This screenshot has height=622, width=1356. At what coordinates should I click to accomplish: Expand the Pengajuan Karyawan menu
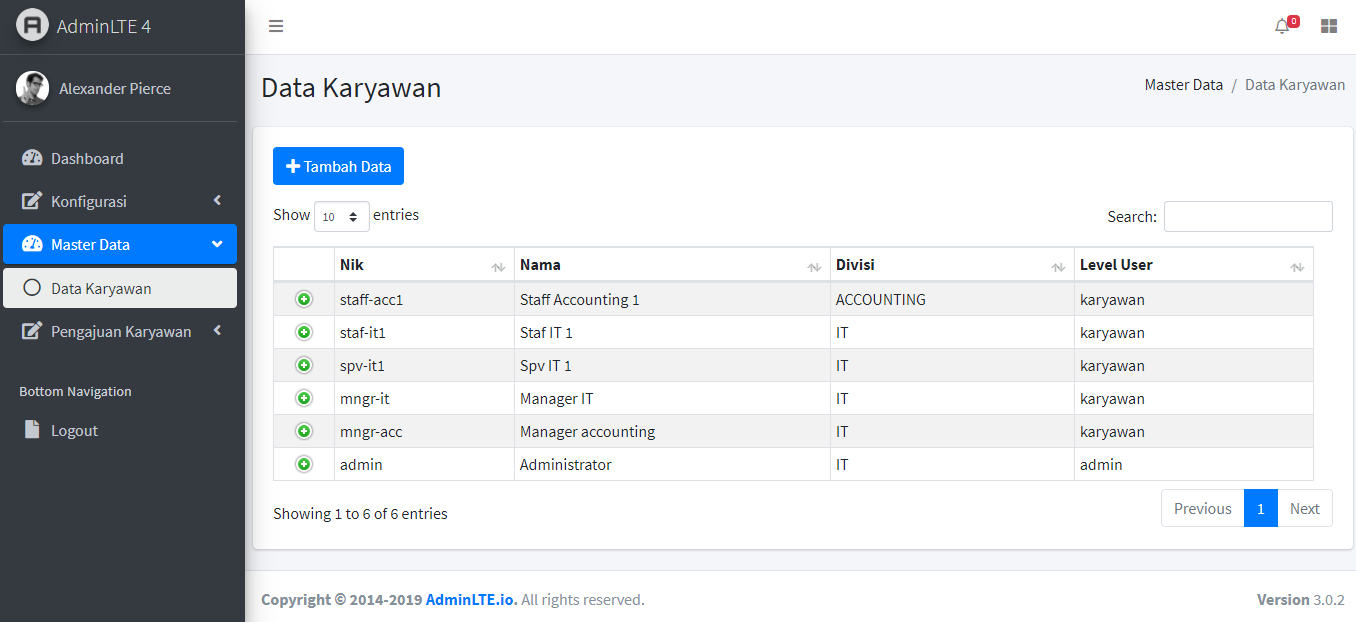click(x=120, y=331)
